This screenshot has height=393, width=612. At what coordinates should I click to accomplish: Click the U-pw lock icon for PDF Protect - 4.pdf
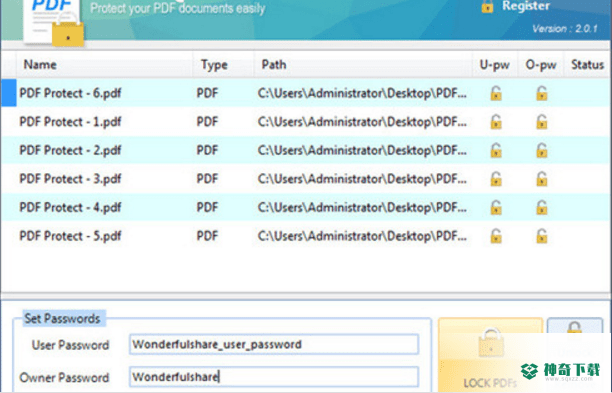(496, 207)
